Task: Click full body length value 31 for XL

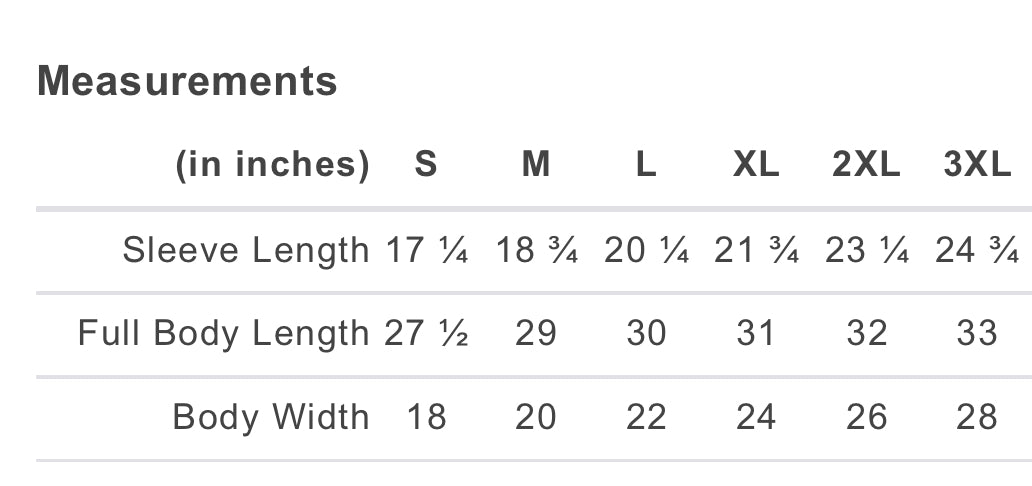Action: 756,333
